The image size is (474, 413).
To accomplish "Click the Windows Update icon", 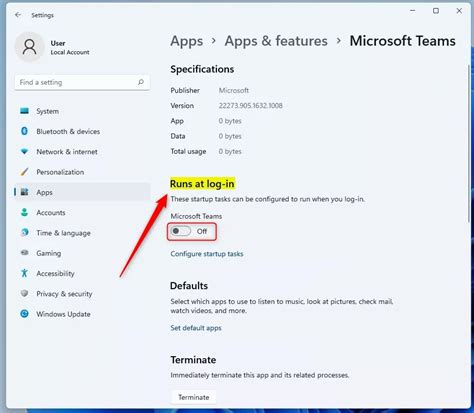I will tap(24, 314).
